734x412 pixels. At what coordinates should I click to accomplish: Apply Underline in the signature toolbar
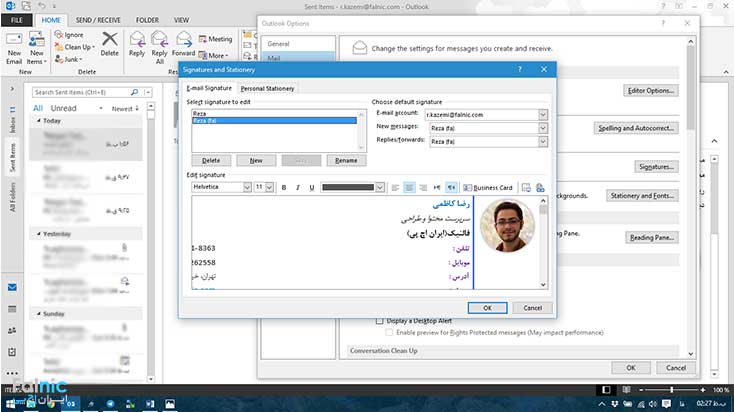coord(312,187)
